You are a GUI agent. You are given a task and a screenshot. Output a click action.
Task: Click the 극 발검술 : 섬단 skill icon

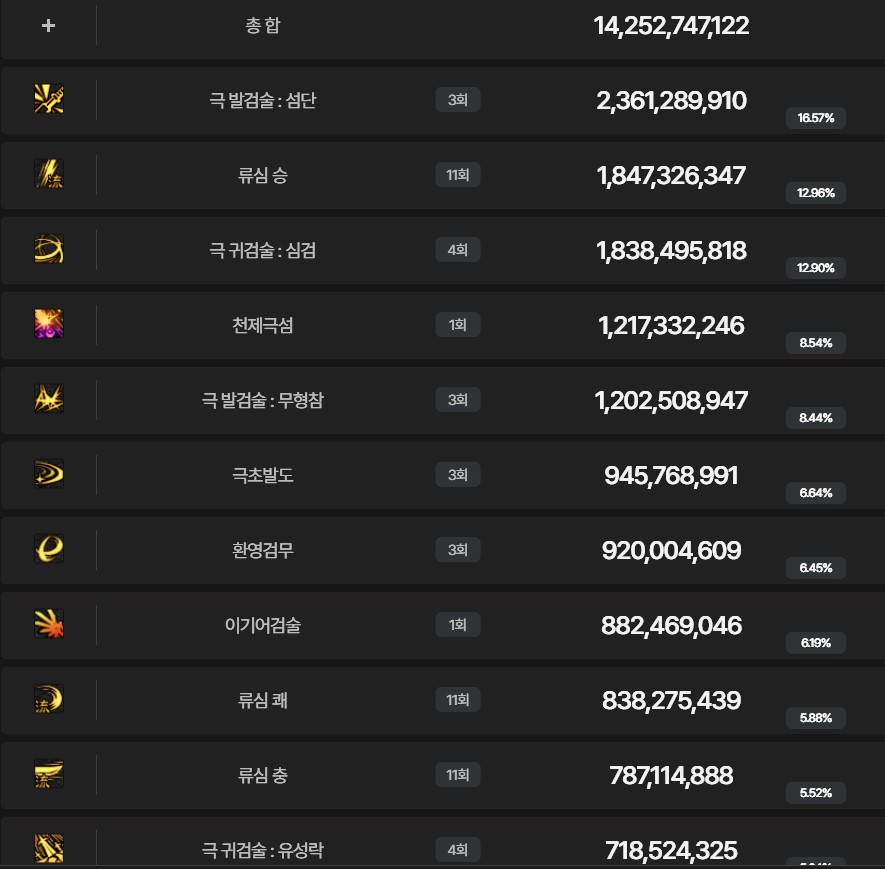click(x=49, y=99)
